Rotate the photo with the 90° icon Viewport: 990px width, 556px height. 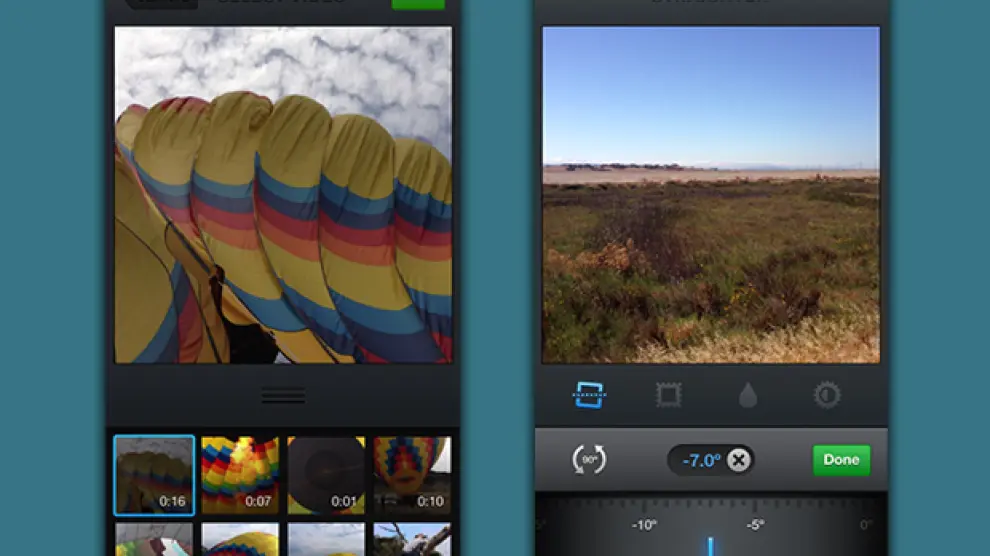(589, 460)
